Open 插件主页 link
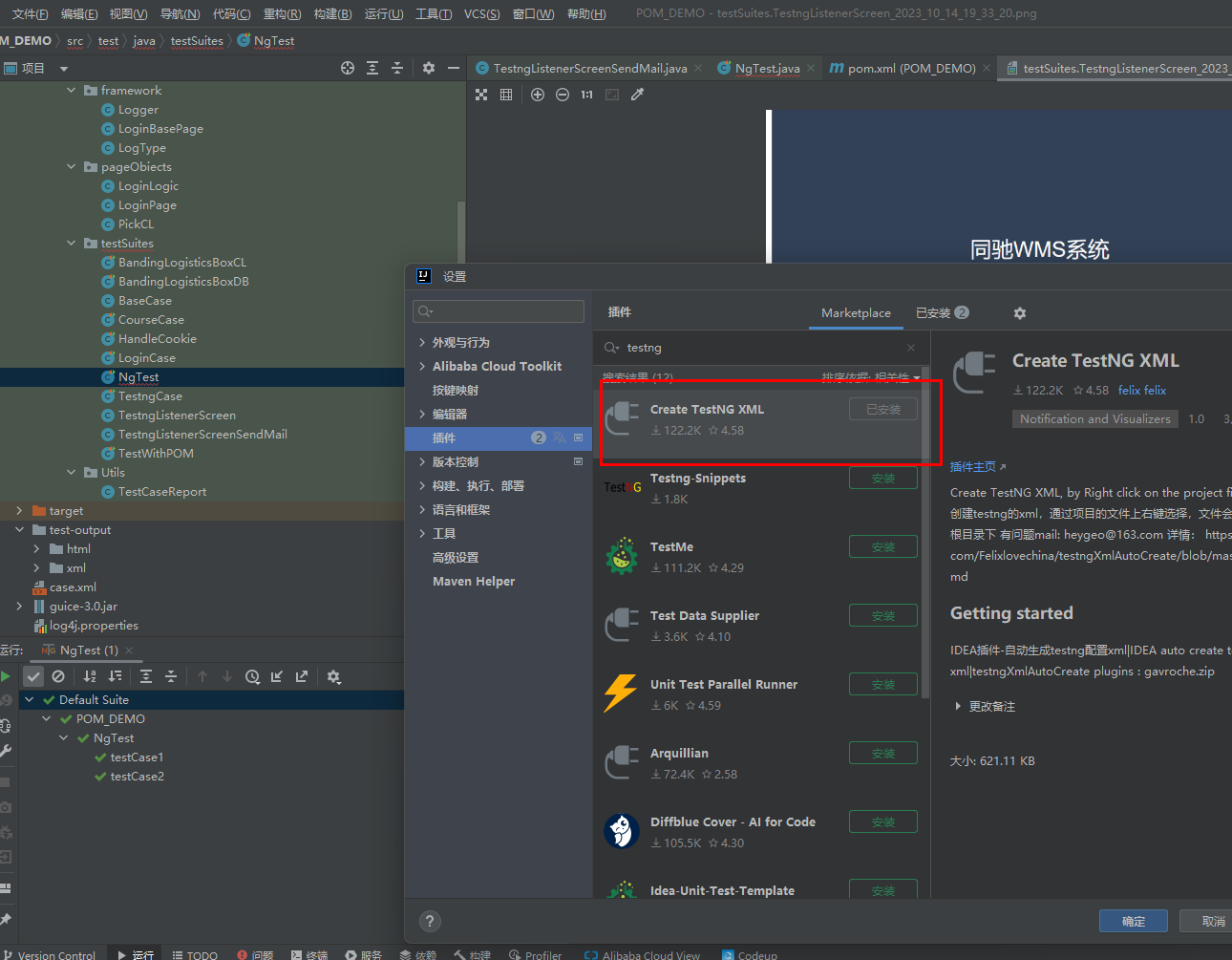Screen dimensions: 1232x960 (978, 466)
